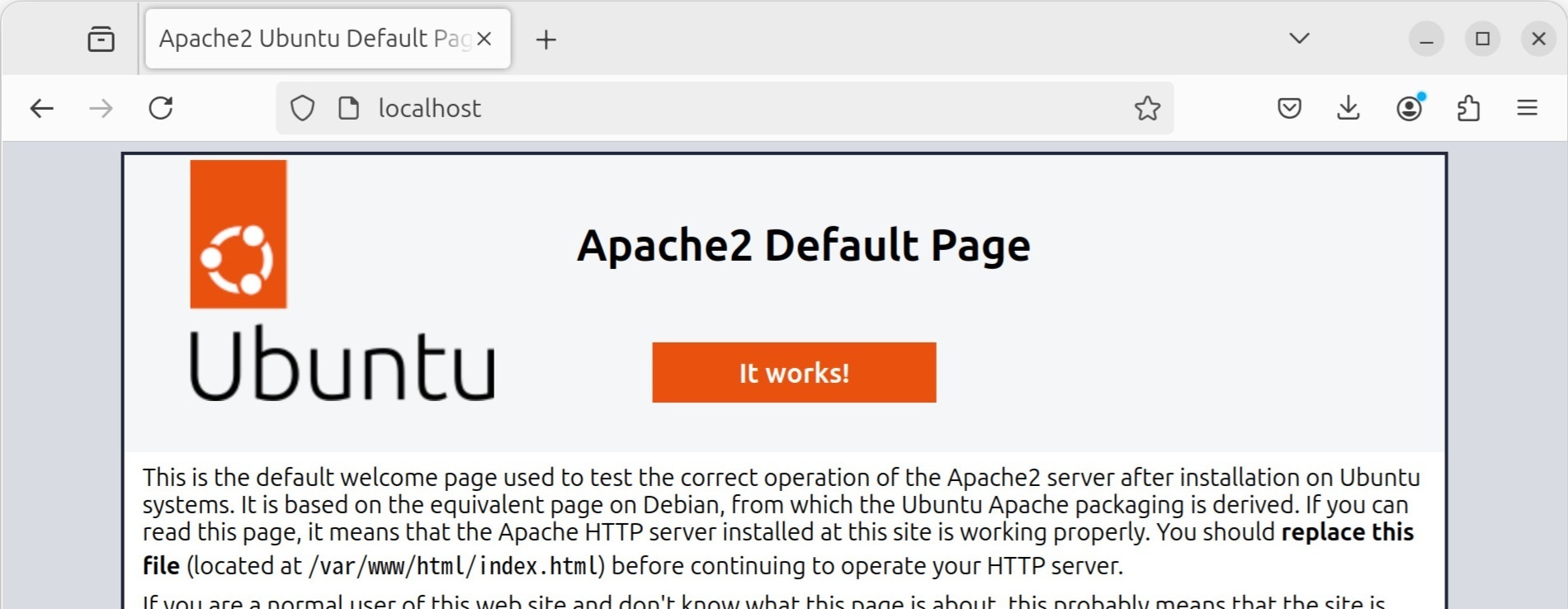Screen dimensions: 1568x609
Task: Go back with the left arrow
Action: tap(41, 108)
